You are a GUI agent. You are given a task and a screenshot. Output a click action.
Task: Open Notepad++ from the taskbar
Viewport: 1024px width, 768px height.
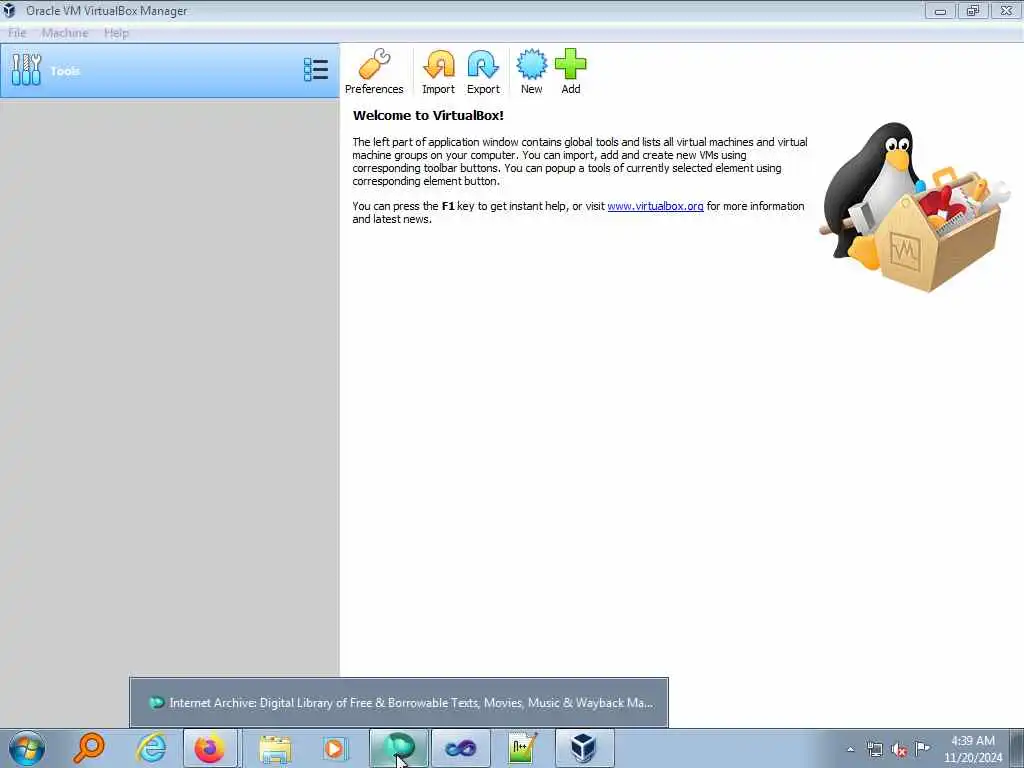pos(522,748)
